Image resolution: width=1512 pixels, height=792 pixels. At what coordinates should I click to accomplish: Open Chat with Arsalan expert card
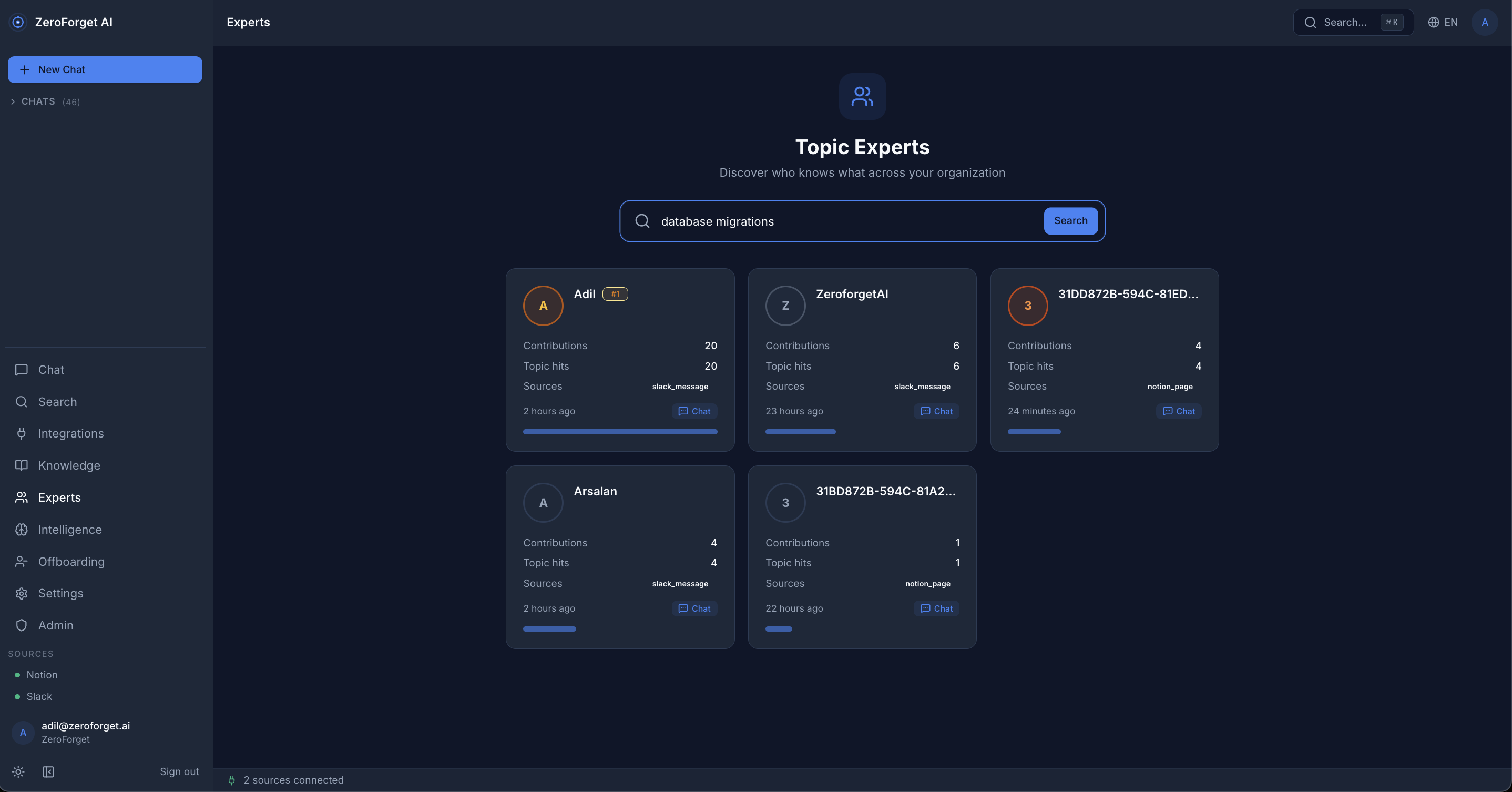(x=694, y=608)
